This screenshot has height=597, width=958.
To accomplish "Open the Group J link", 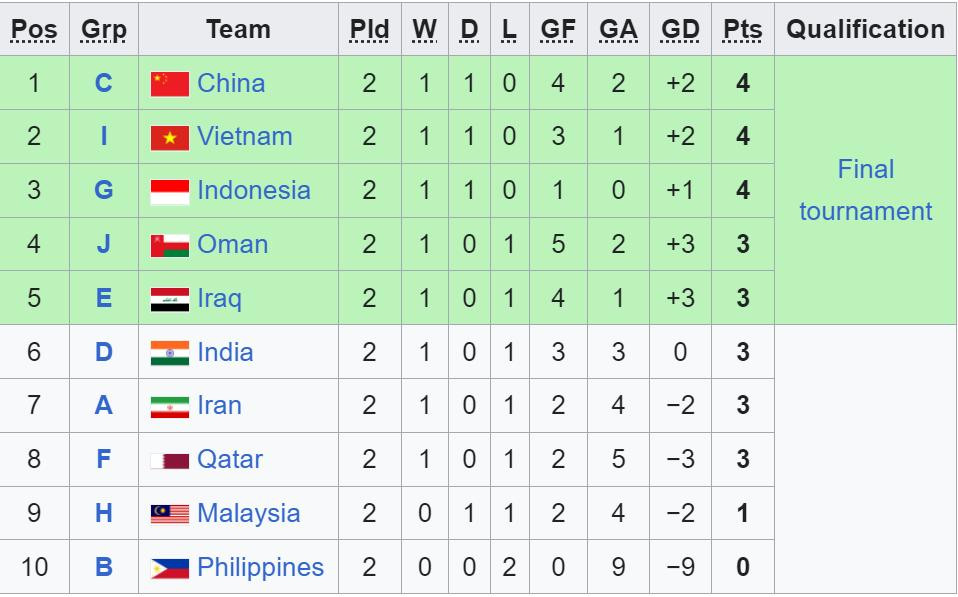I will tap(104, 244).
